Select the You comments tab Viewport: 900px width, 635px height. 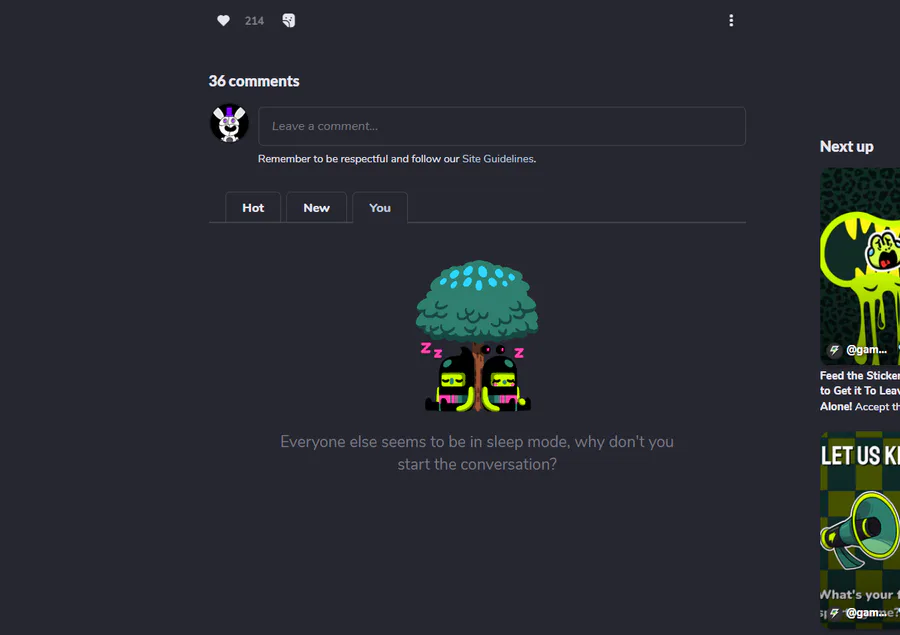click(380, 207)
